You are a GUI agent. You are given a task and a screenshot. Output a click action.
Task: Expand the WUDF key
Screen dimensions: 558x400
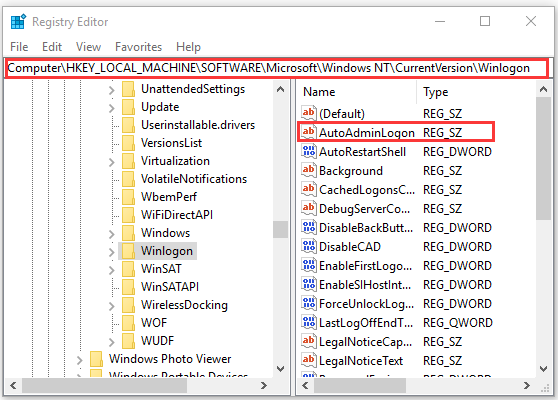(x=112, y=342)
